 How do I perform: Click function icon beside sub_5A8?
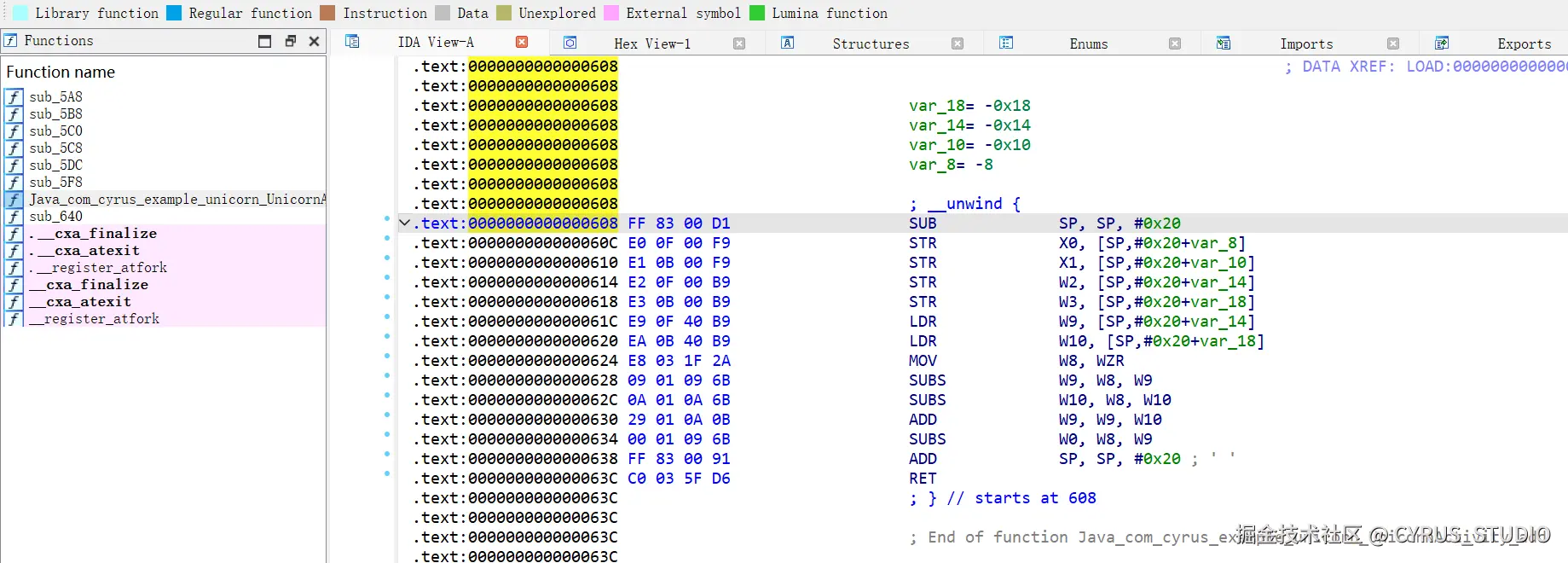(14, 97)
